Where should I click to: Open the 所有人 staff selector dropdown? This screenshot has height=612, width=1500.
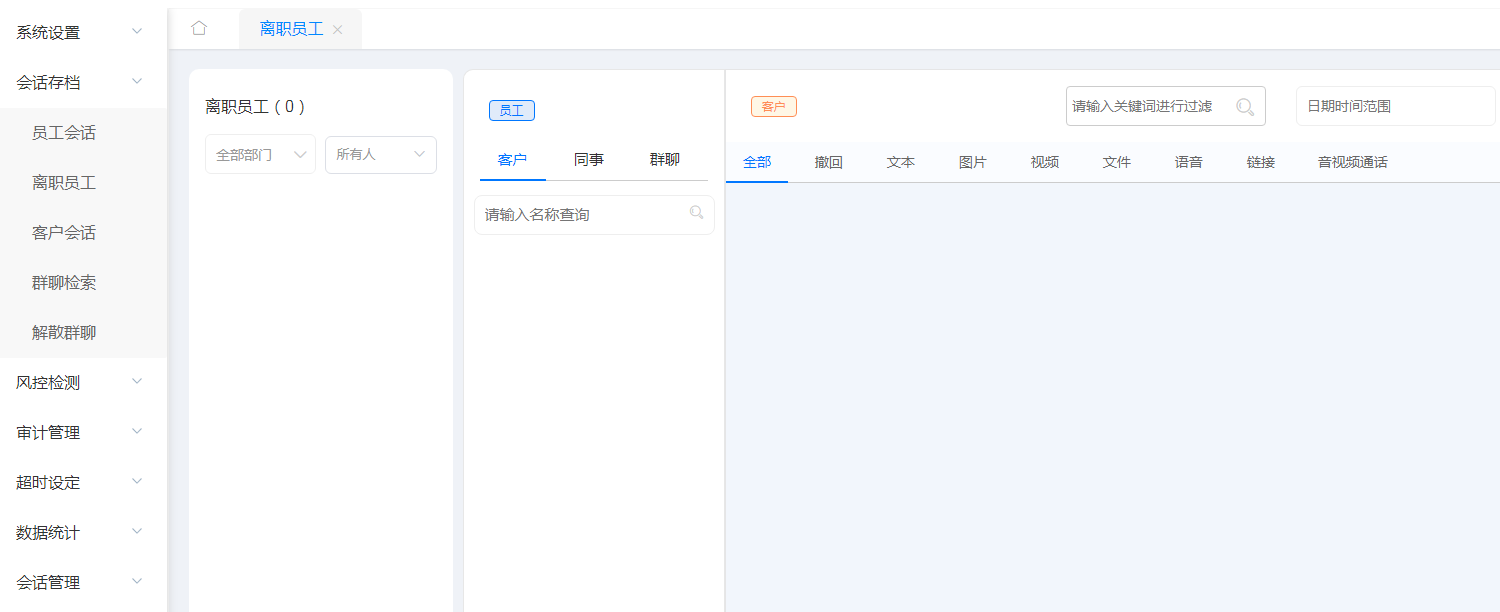click(x=380, y=154)
